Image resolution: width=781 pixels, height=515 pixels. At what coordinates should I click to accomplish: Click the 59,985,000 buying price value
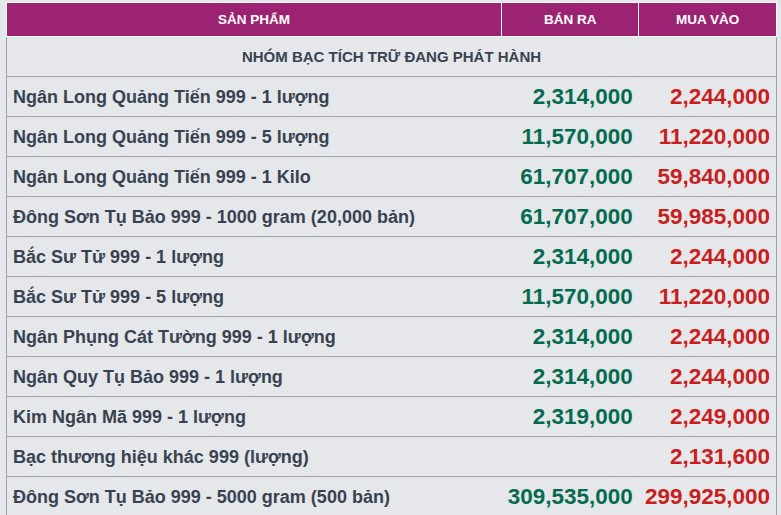click(713, 217)
